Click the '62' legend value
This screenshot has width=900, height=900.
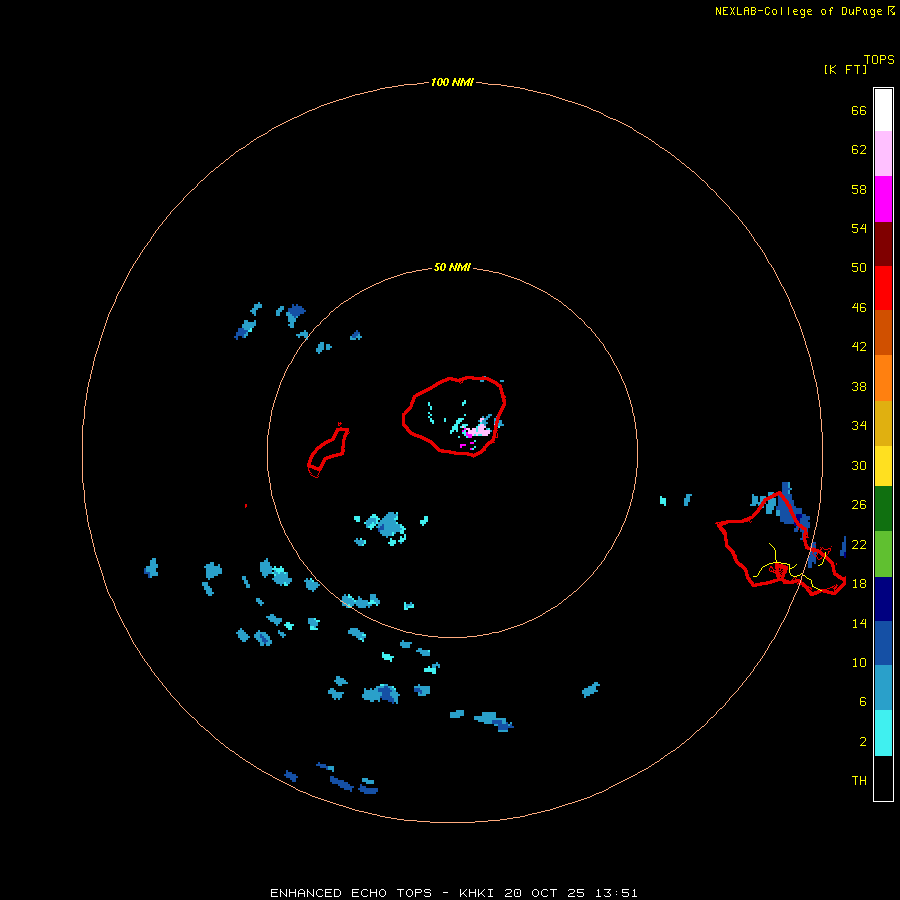click(859, 150)
